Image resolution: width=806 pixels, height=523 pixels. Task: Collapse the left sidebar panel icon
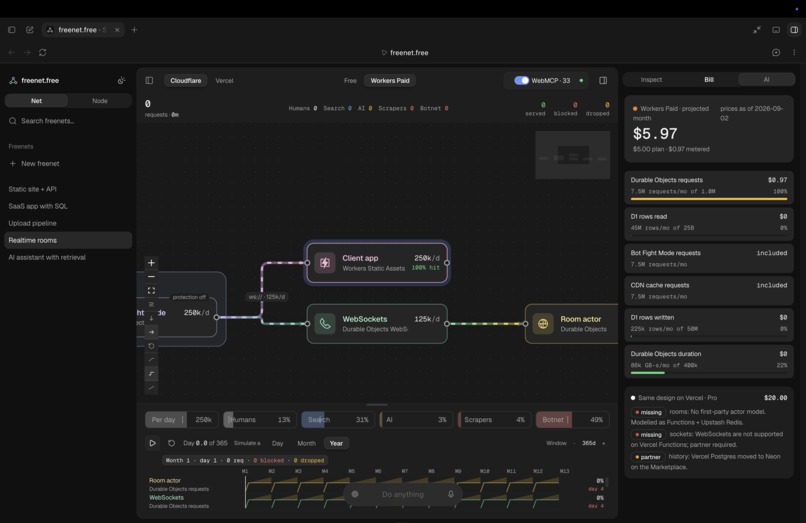149,80
